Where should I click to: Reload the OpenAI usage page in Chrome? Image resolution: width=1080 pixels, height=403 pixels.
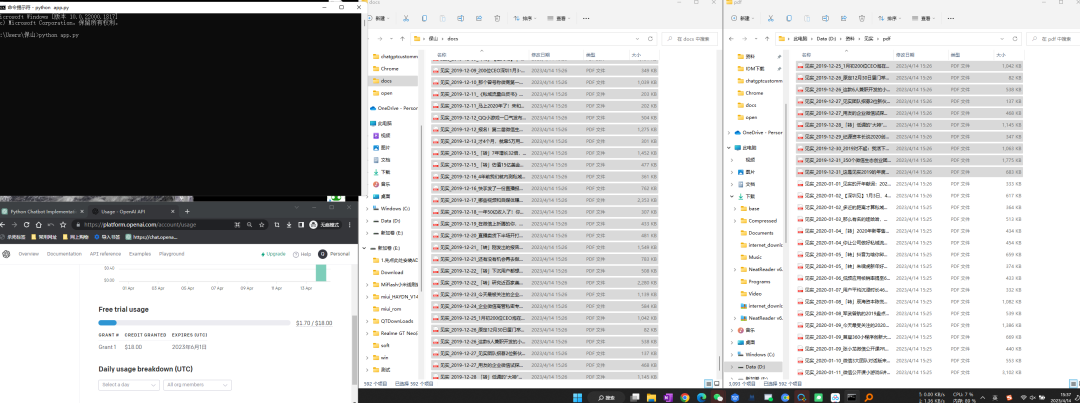26,225
